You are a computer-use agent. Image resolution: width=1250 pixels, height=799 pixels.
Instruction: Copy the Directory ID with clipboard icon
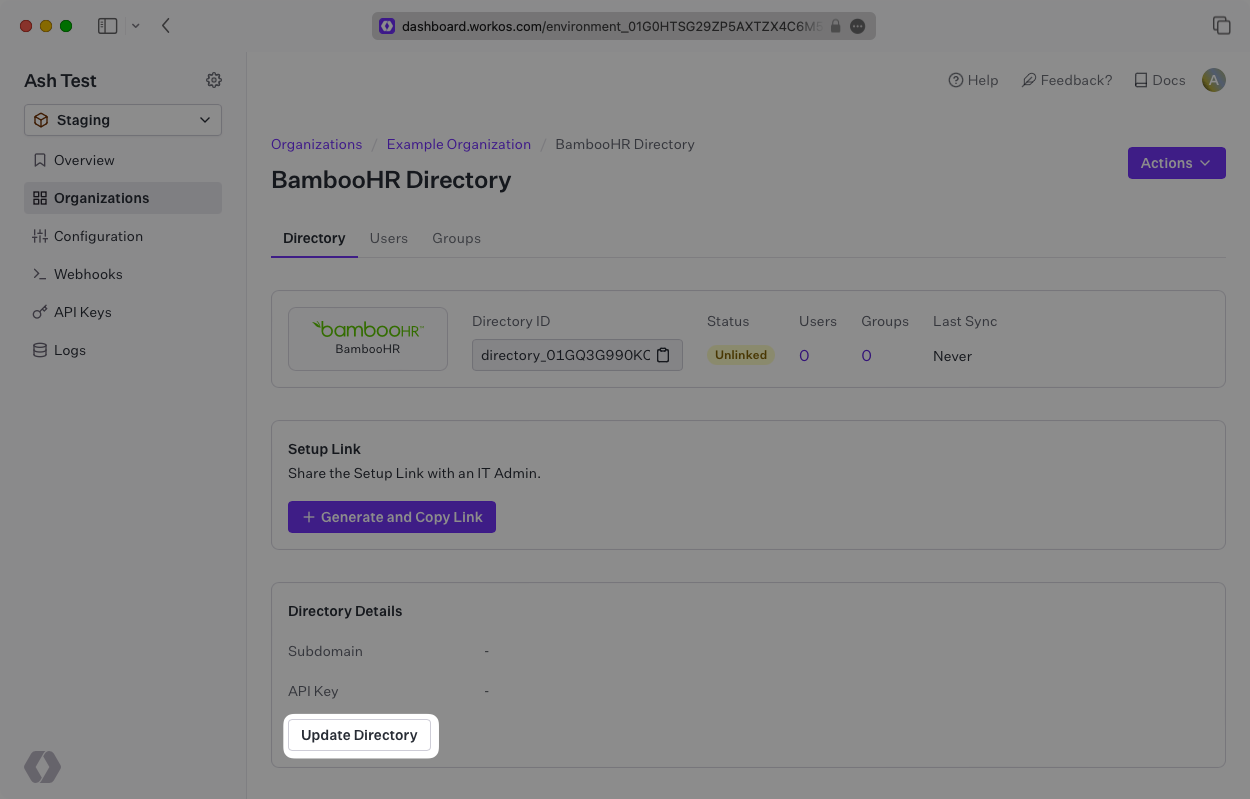coord(663,355)
